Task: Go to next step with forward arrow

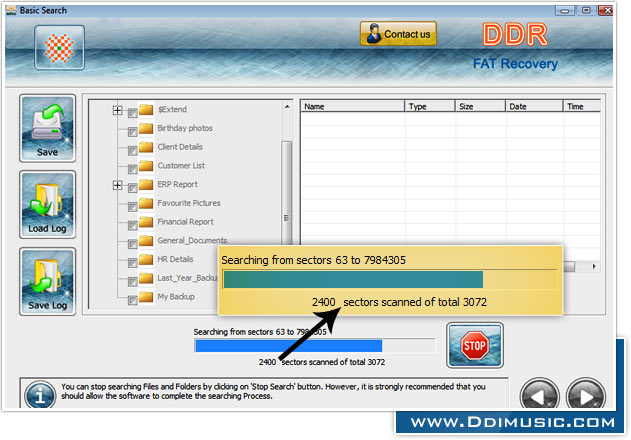Action: point(586,396)
